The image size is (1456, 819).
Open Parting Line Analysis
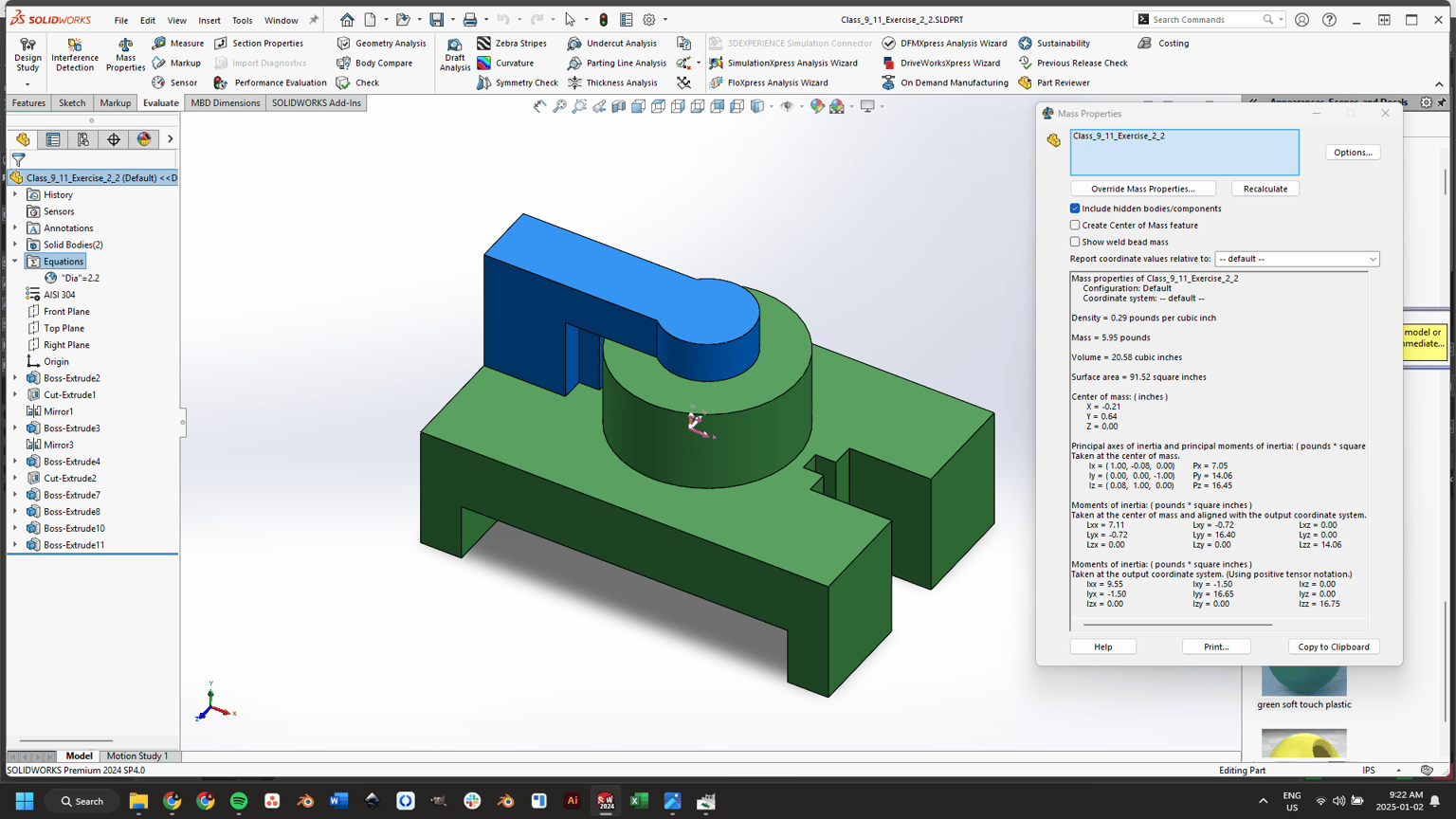pyautogui.click(x=616, y=63)
